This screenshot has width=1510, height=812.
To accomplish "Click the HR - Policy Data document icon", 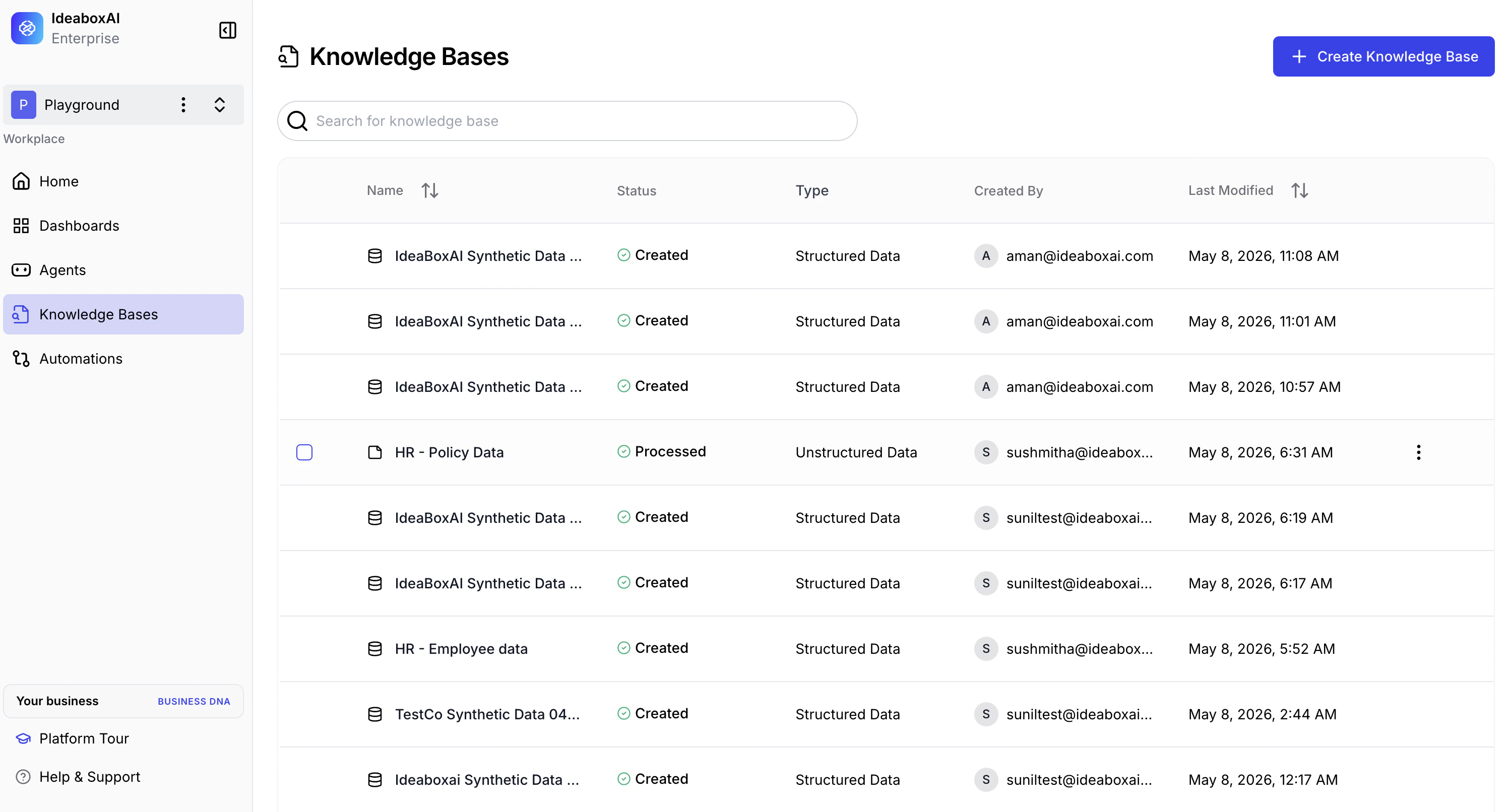I will tap(374, 452).
